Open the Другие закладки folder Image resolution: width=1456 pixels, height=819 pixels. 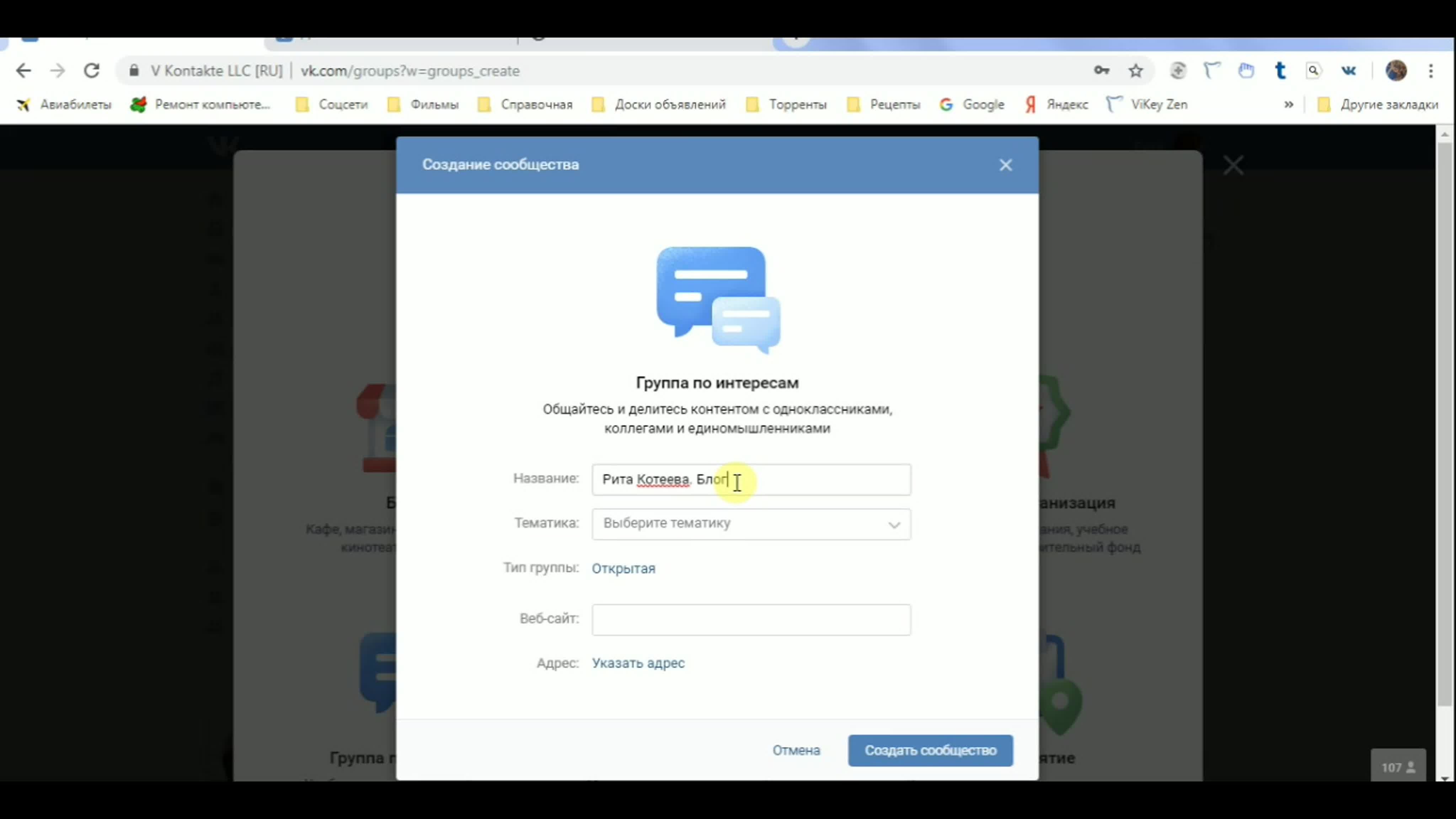pos(1377,105)
